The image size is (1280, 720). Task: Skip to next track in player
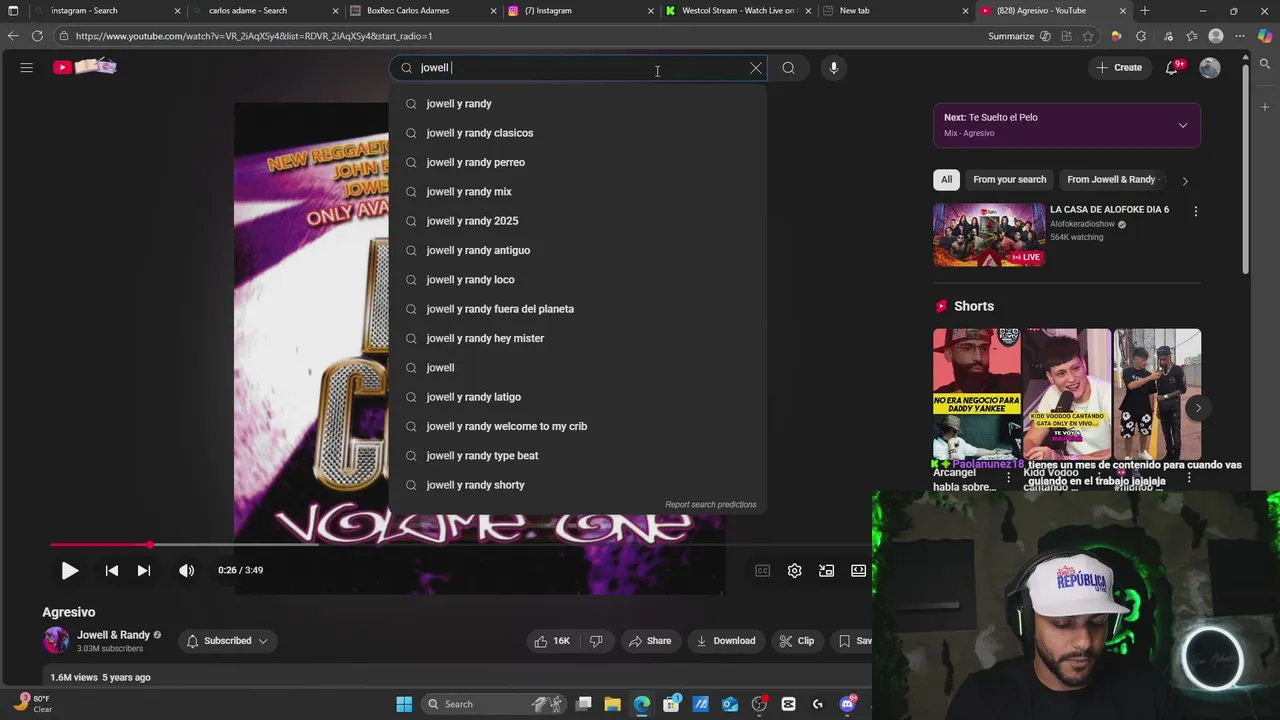point(144,570)
